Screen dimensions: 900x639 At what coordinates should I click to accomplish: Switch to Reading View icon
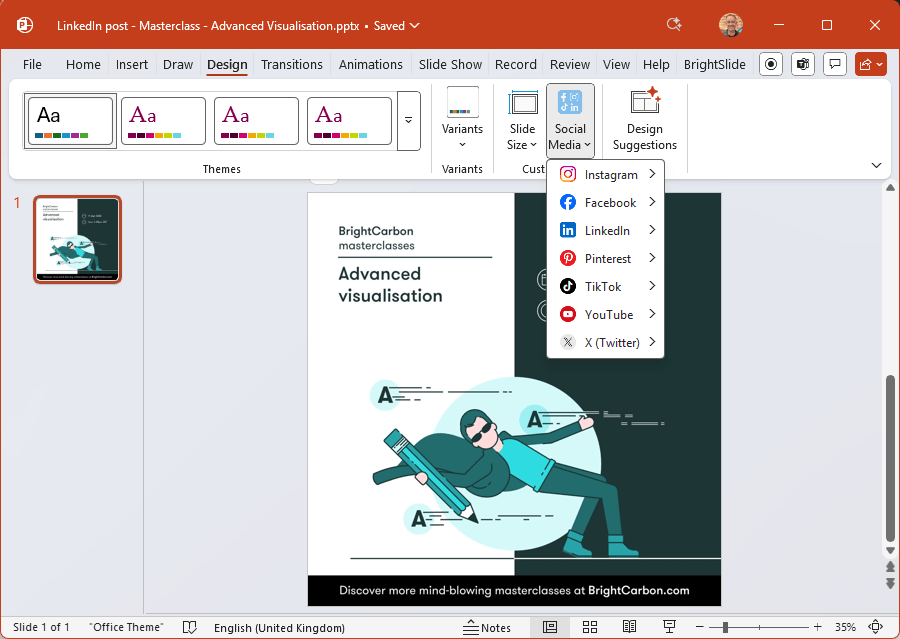coord(629,627)
